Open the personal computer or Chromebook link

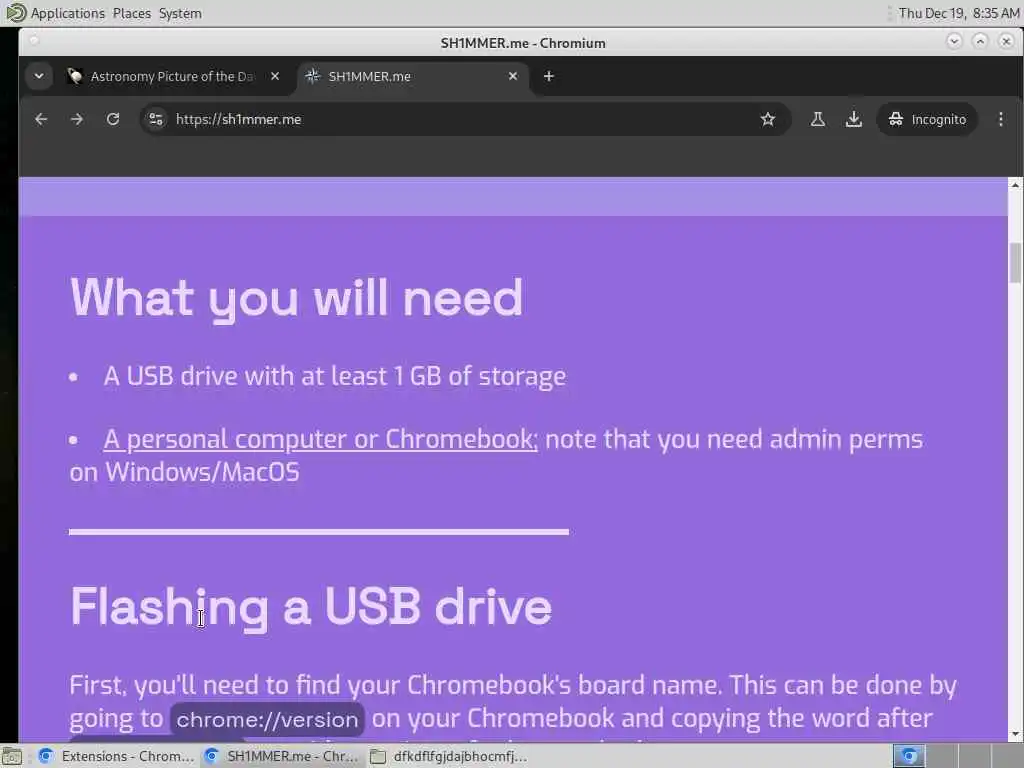(321, 440)
